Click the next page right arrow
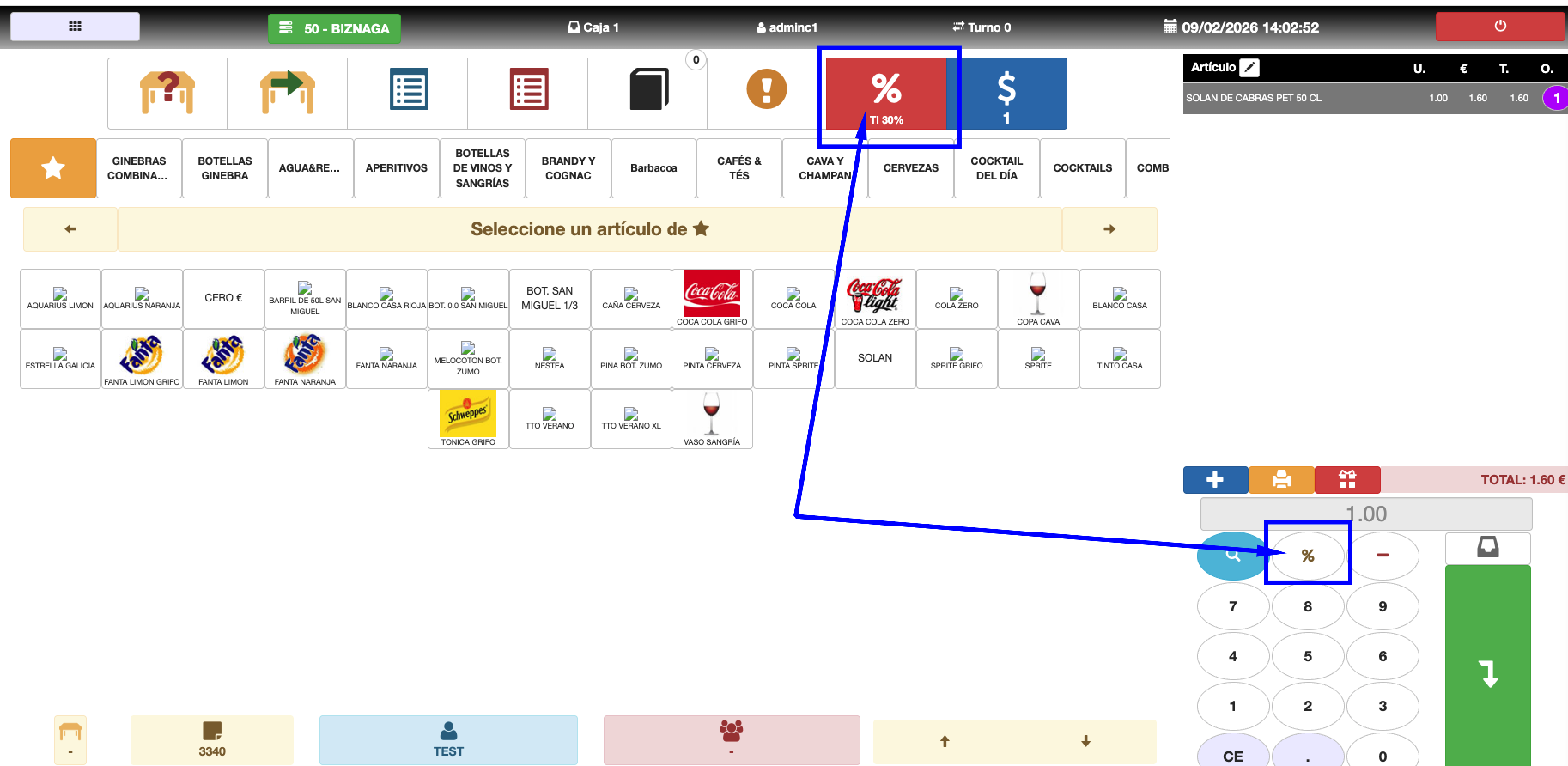1568x766 pixels. pyautogui.click(x=1109, y=229)
